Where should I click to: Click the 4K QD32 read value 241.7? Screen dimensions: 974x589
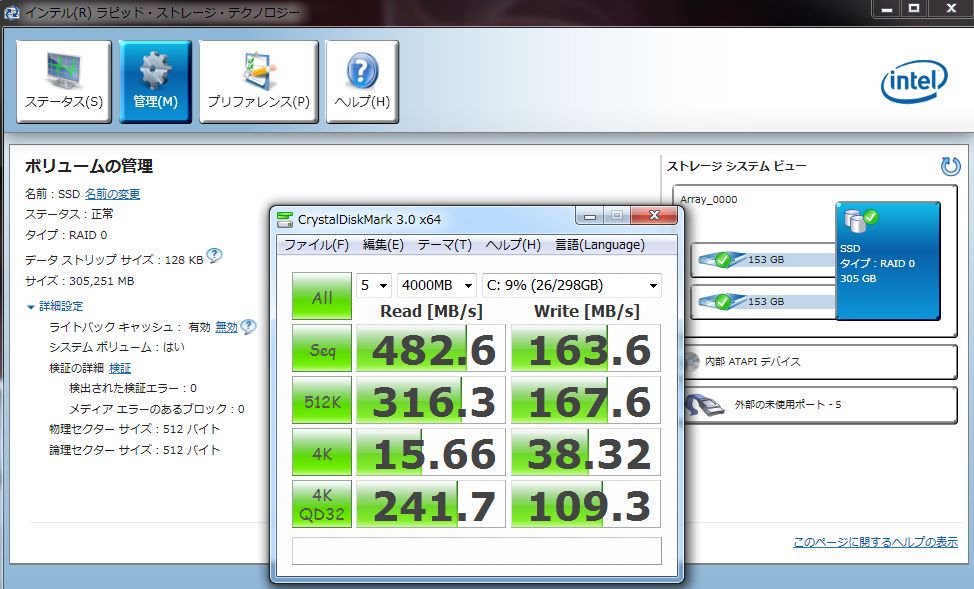click(430, 504)
